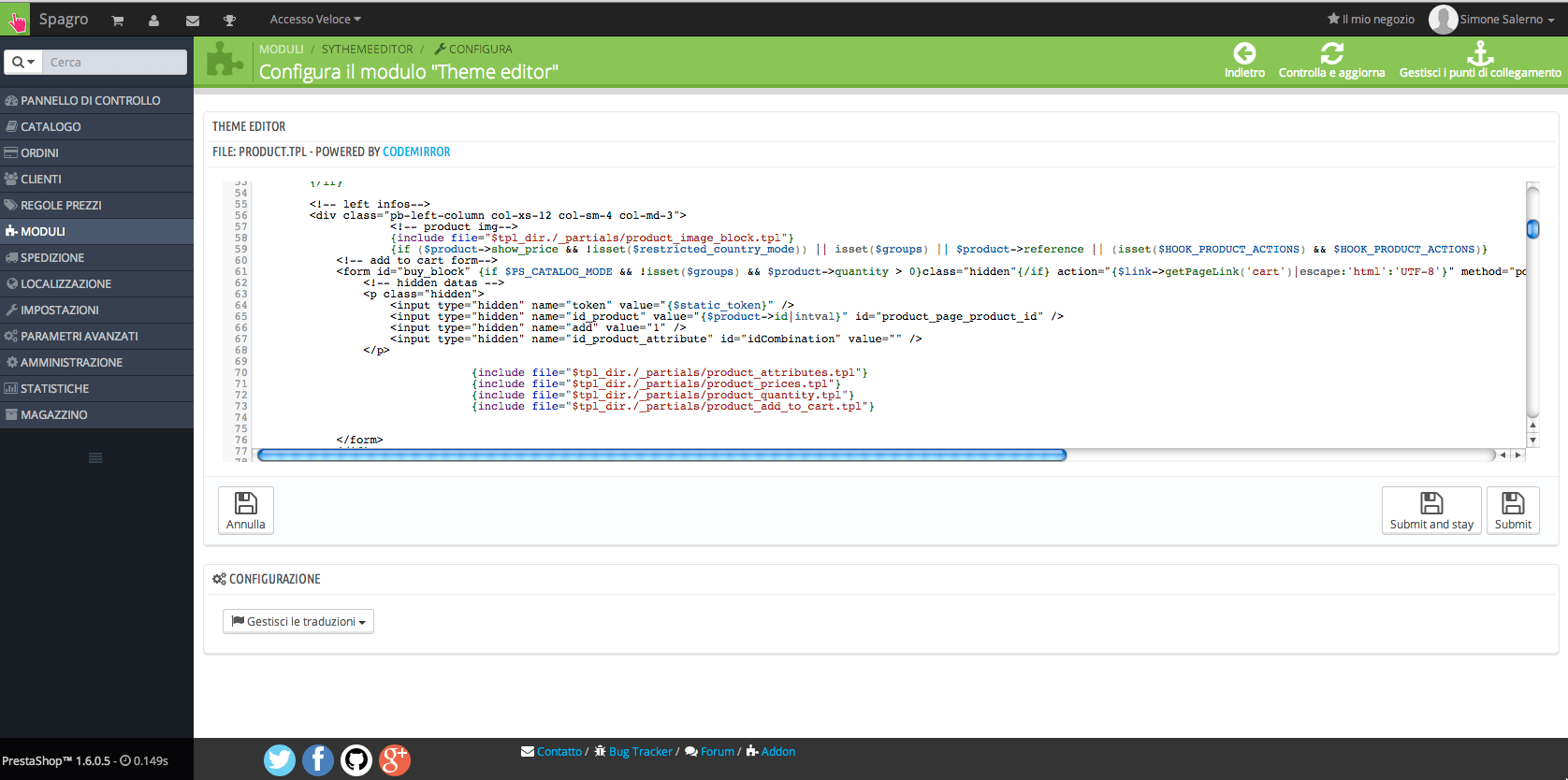Screen dimensions: 1568x780
Task: Expand Gestisci le traduzioni dropdown
Action: pos(298,621)
